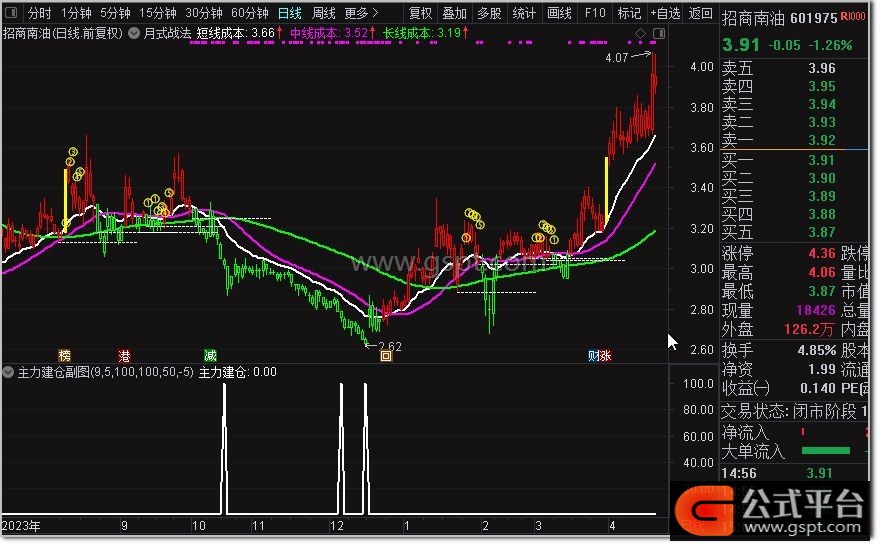Click the 涨 event marker
This screenshot has height=544, width=880.
click(605, 355)
